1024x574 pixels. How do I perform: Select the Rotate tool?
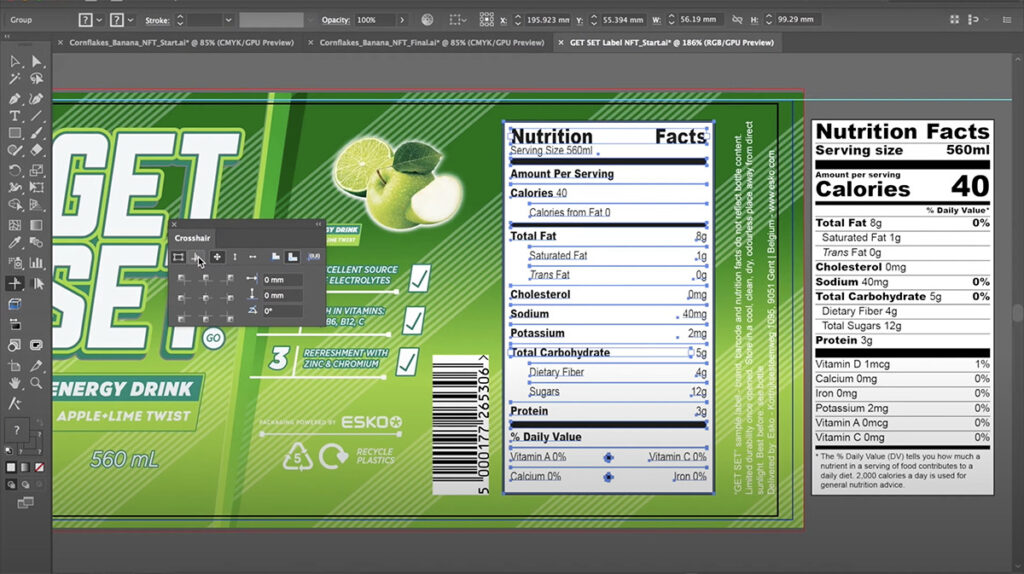click(14, 170)
